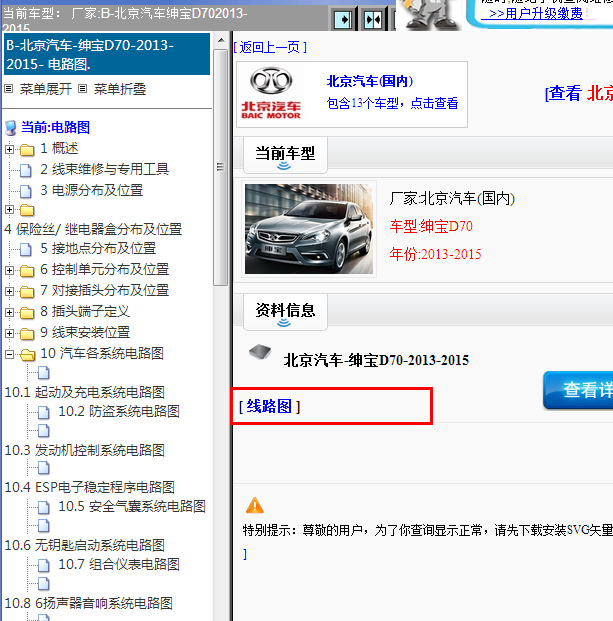Click document icon of 3 电源分布及位置
Image resolution: width=613 pixels, height=621 pixels.
click(26, 191)
